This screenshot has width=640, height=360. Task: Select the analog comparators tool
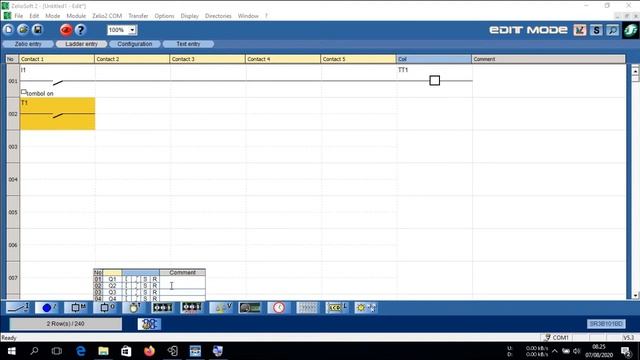(x=250, y=308)
